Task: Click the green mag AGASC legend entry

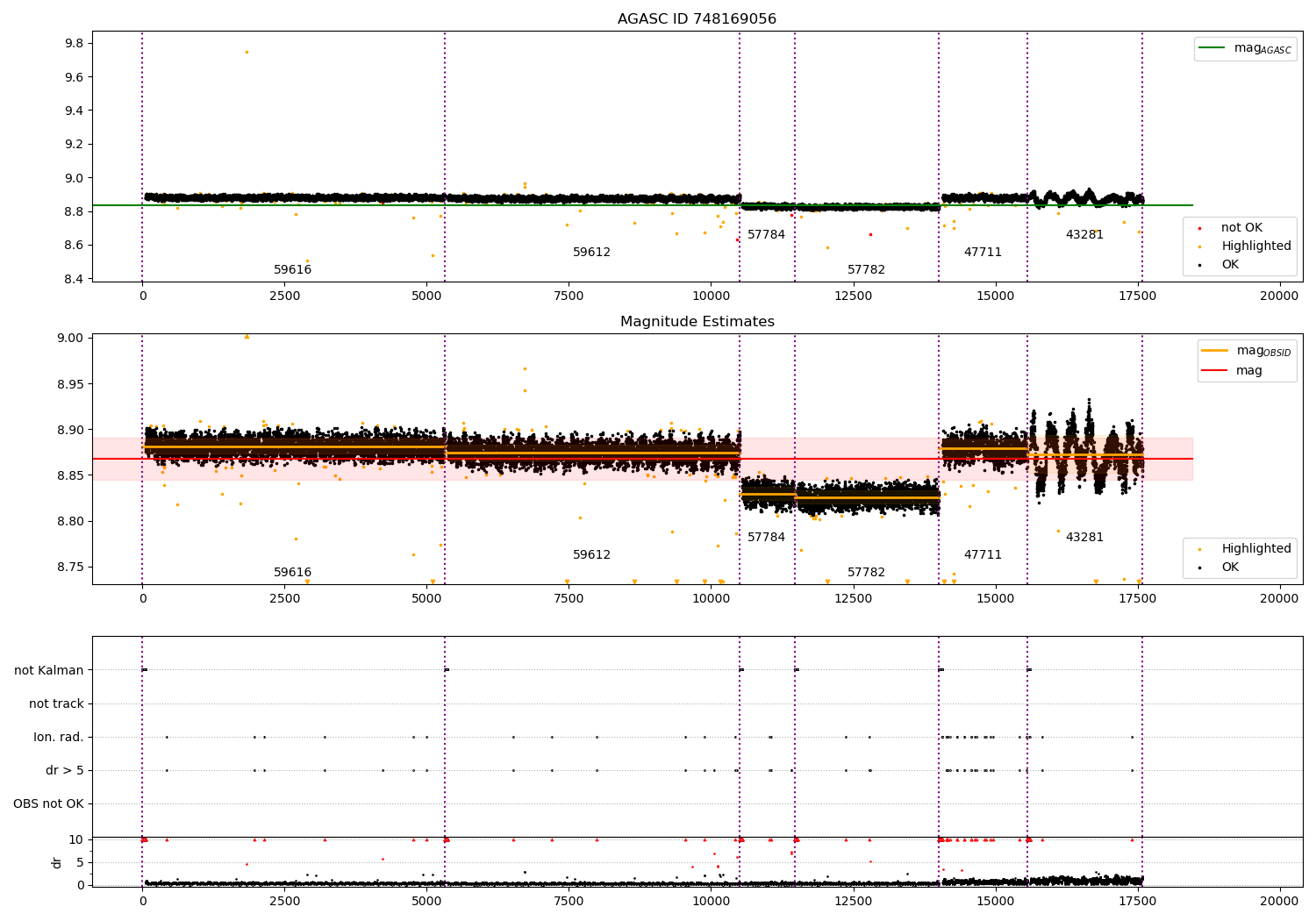Action: coord(1245,49)
